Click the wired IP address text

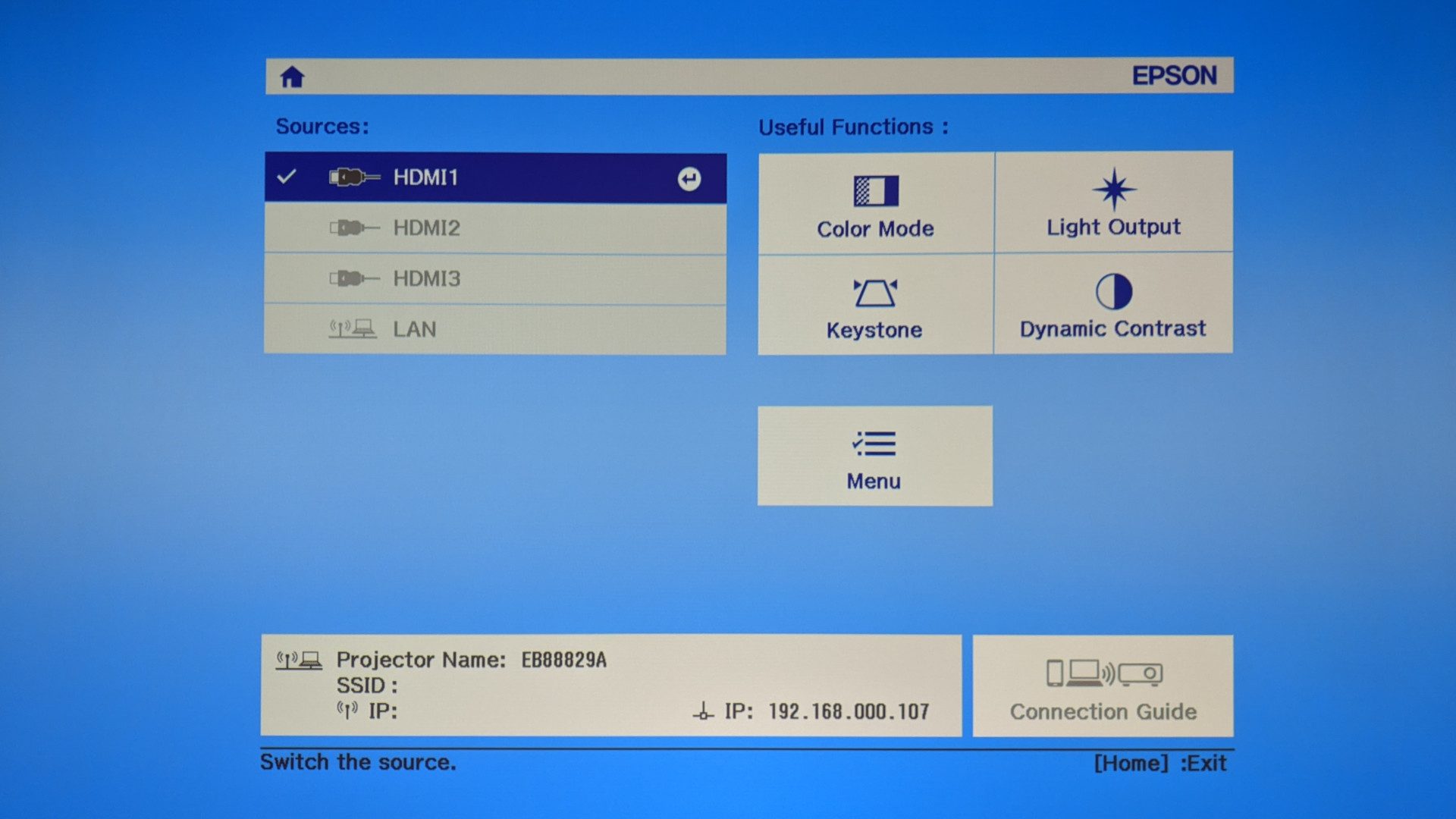pyautogui.click(x=848, y=711)
